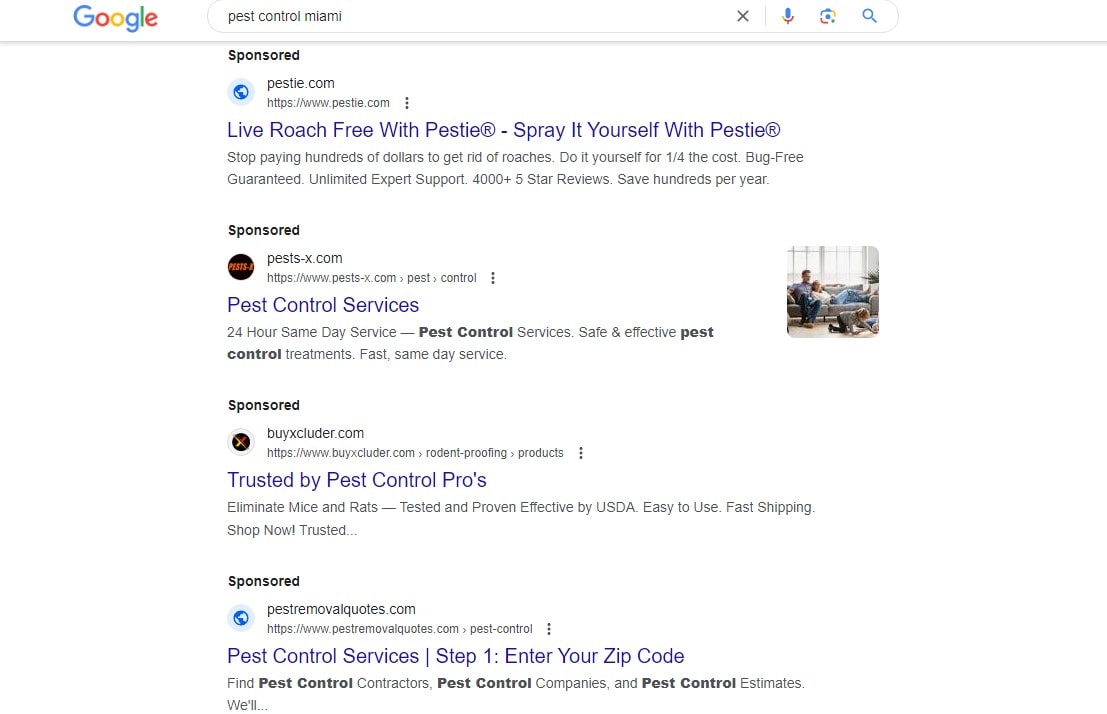Open "Live Roach Free With Pestie" link
This screenshot has width=1107, height=714.
(503, 130)
